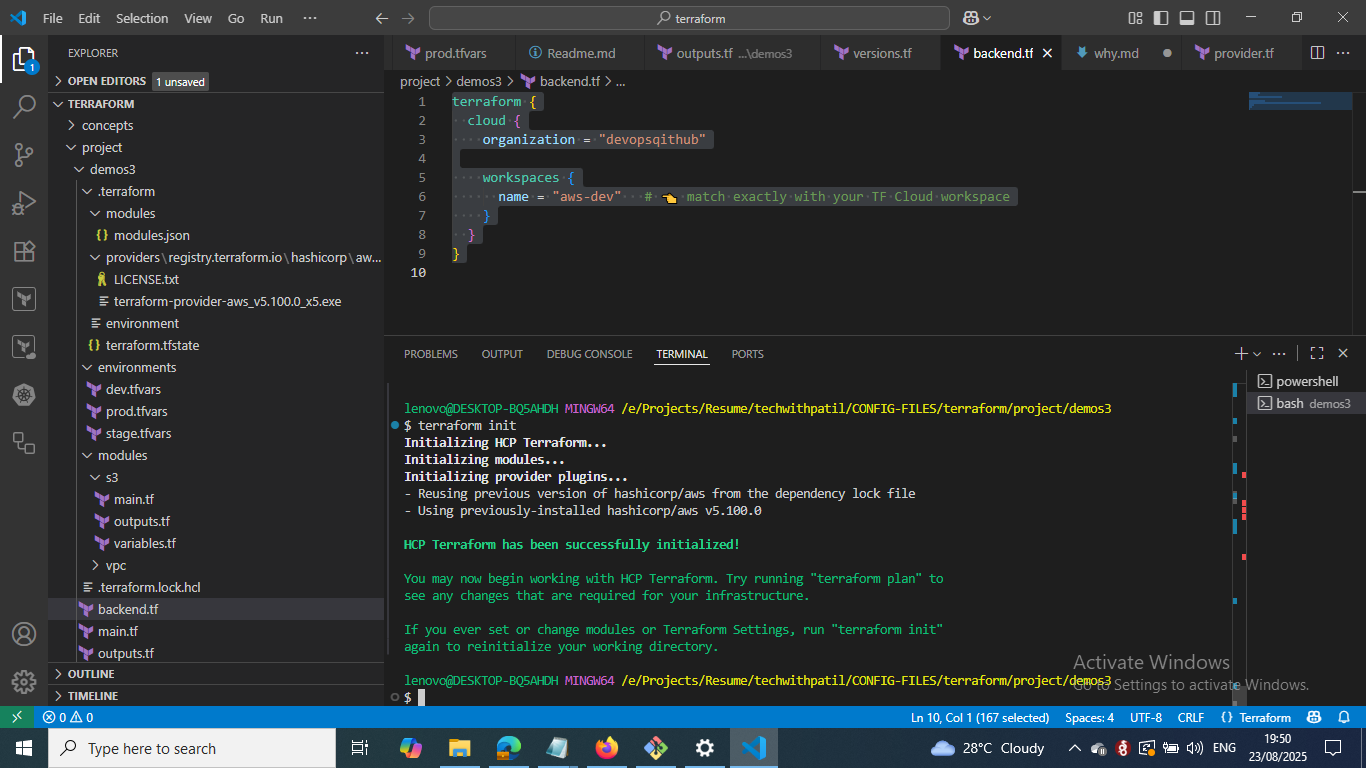Open the Search view in activity bar
The height and width of the screenshot is (768, 1366).
pos(24,107)
